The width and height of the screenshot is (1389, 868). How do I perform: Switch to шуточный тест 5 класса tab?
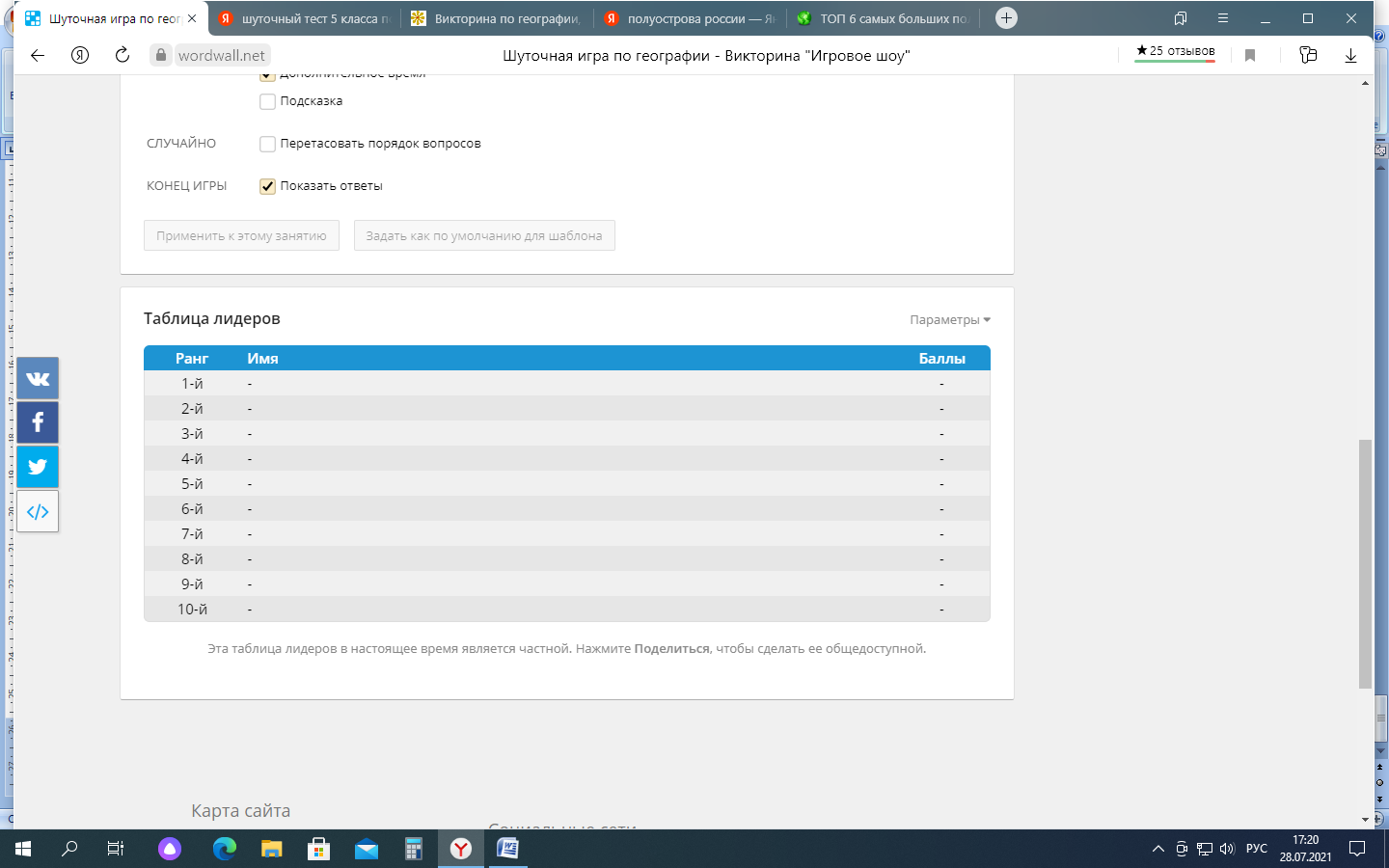(x=304, y=18)
